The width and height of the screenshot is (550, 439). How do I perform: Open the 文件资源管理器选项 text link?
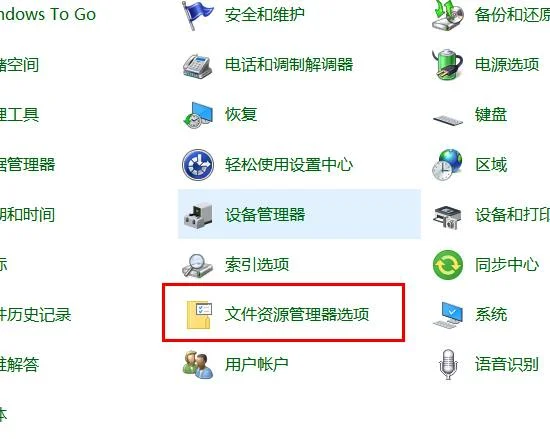(x=297, y=314)
